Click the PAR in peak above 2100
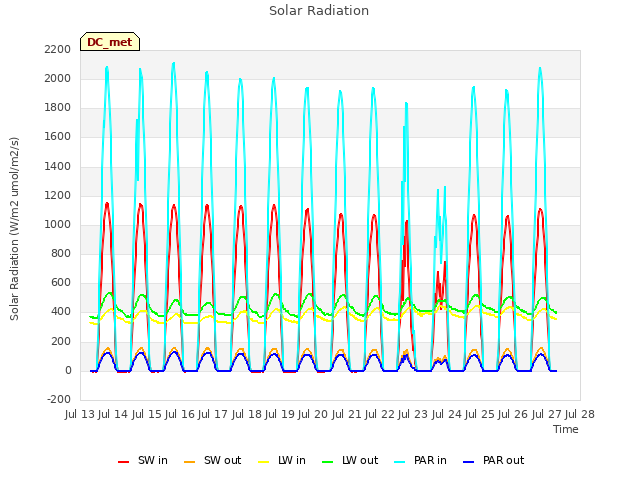Screen dimensions: 640x480 click(173, 64)
